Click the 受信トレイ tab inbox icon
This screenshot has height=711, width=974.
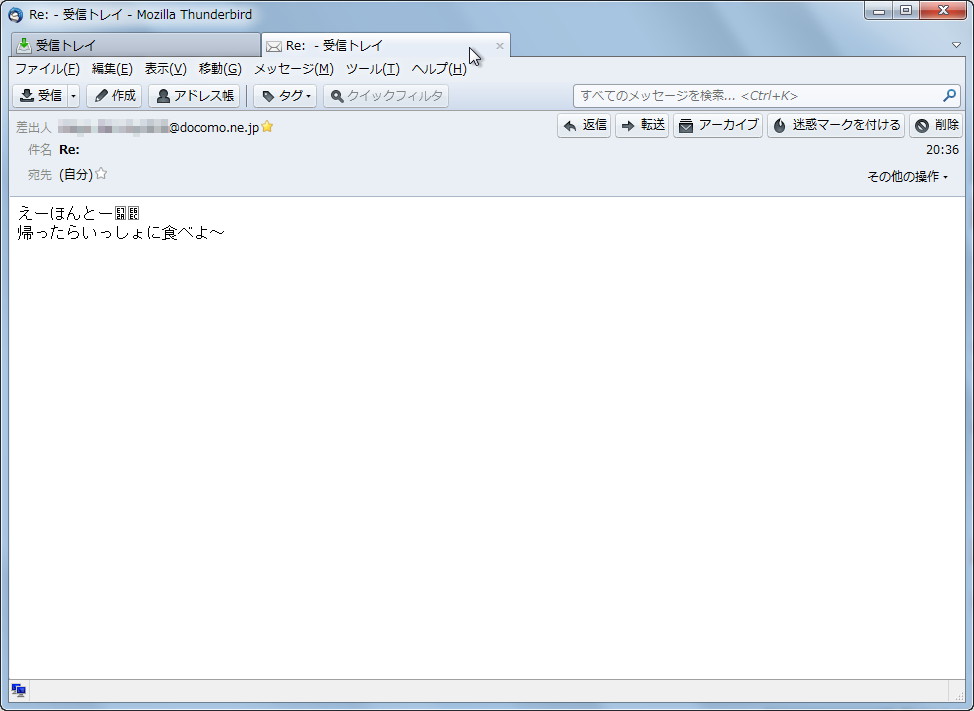point(24,45)
